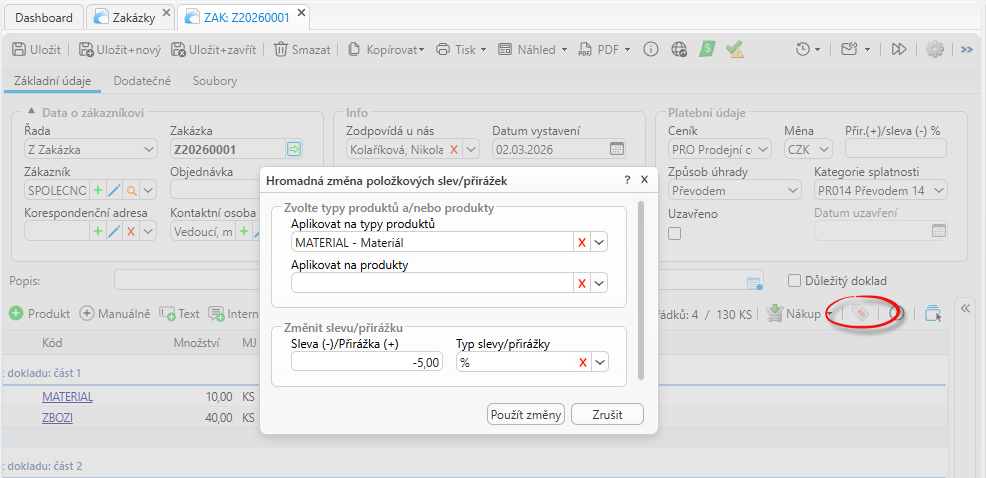Click the info circle toolbar icon
This screenshot has width=986, height=478.
pyautogui.click(x=651, y=49)
